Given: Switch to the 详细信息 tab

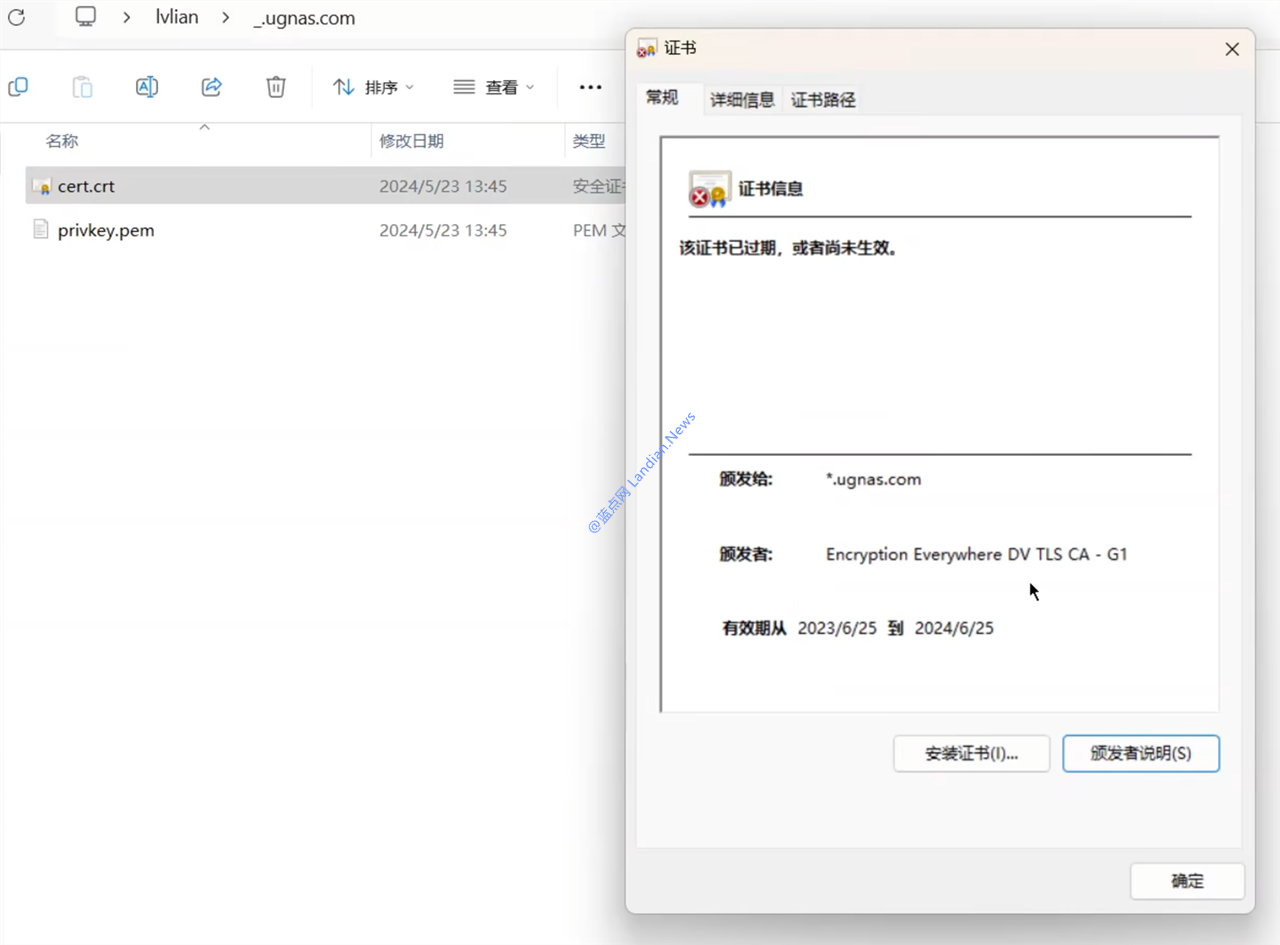Looking at the screenshot, I should [x=743, y=100].
